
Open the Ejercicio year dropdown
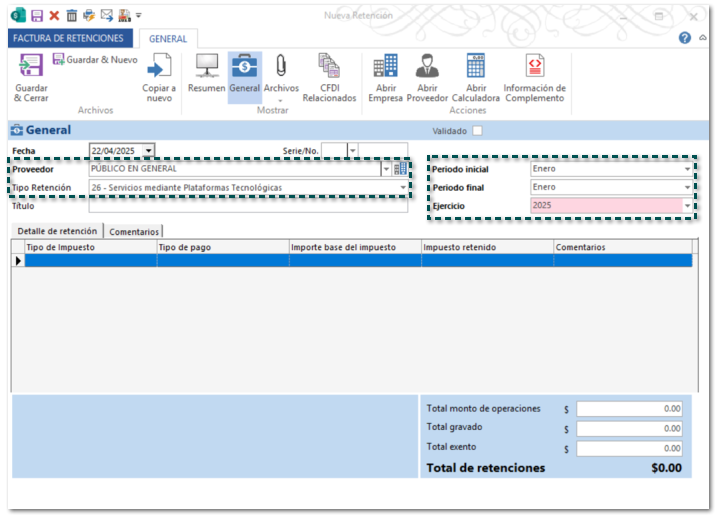[x=687, y=205]
